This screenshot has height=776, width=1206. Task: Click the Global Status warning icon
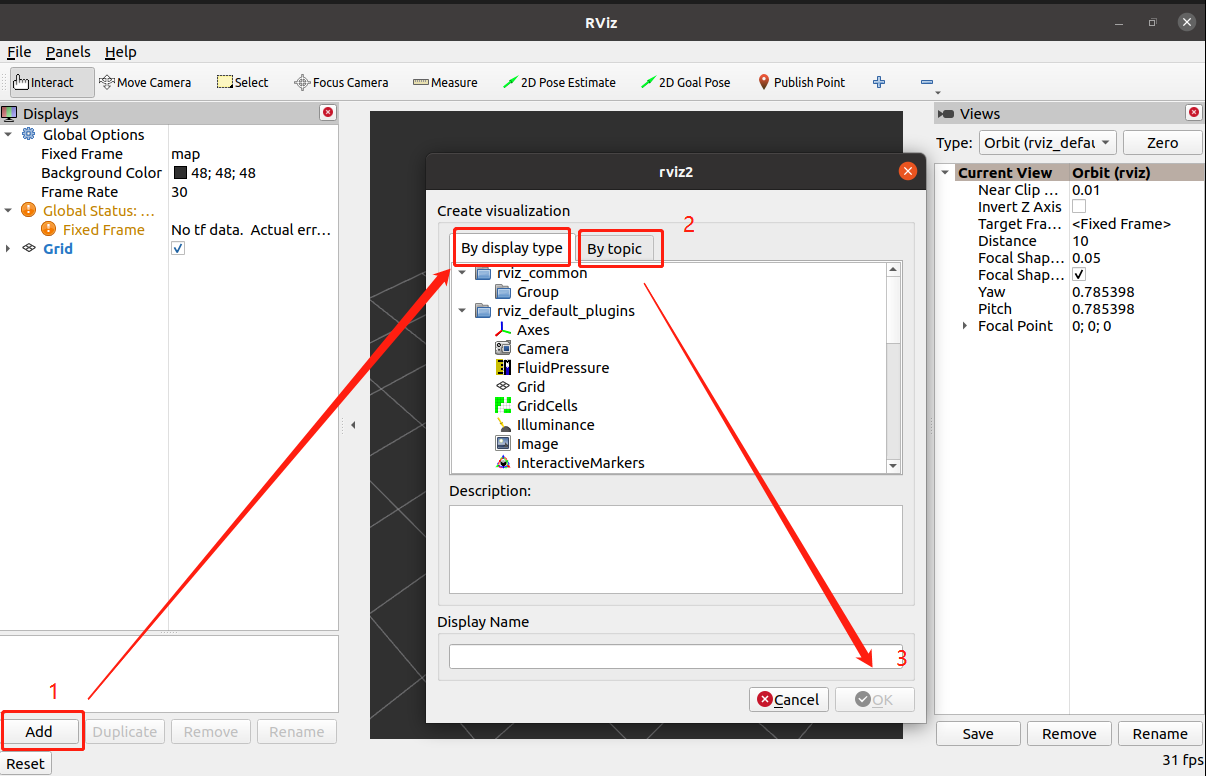tap(28, 211)
